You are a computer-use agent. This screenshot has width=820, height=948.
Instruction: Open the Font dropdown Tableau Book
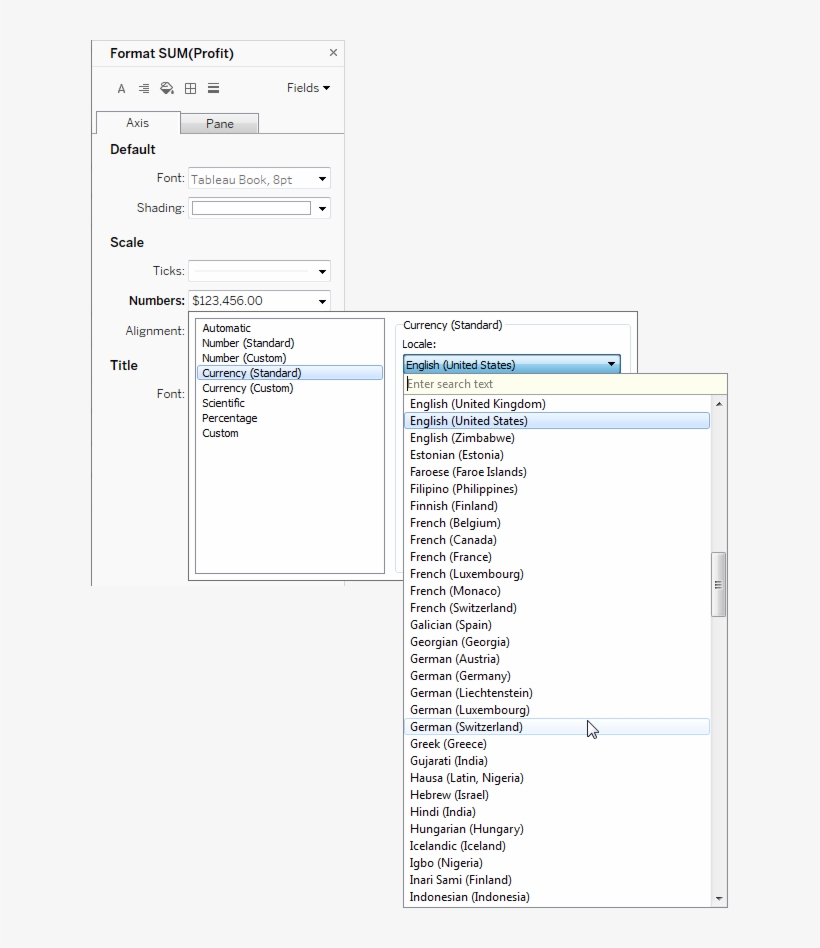[x=259, y=180]
